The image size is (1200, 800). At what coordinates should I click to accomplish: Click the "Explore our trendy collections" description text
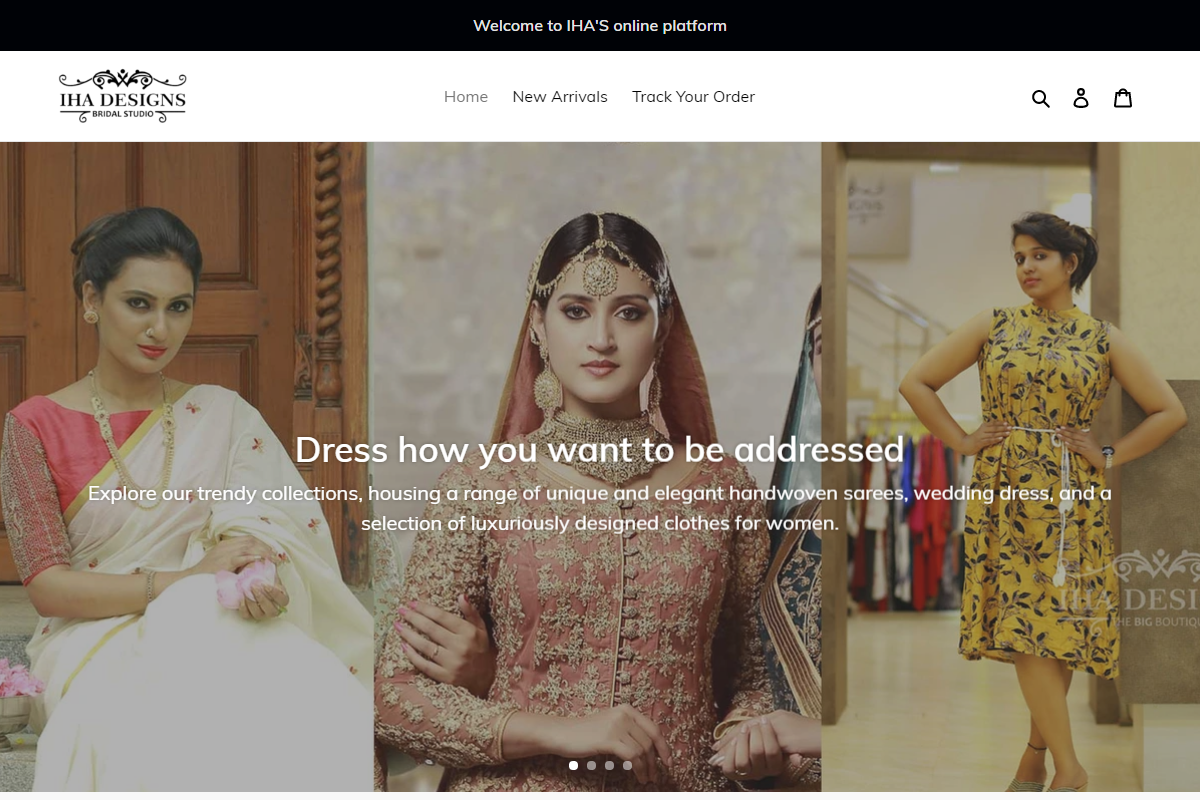tap(599, 508)
